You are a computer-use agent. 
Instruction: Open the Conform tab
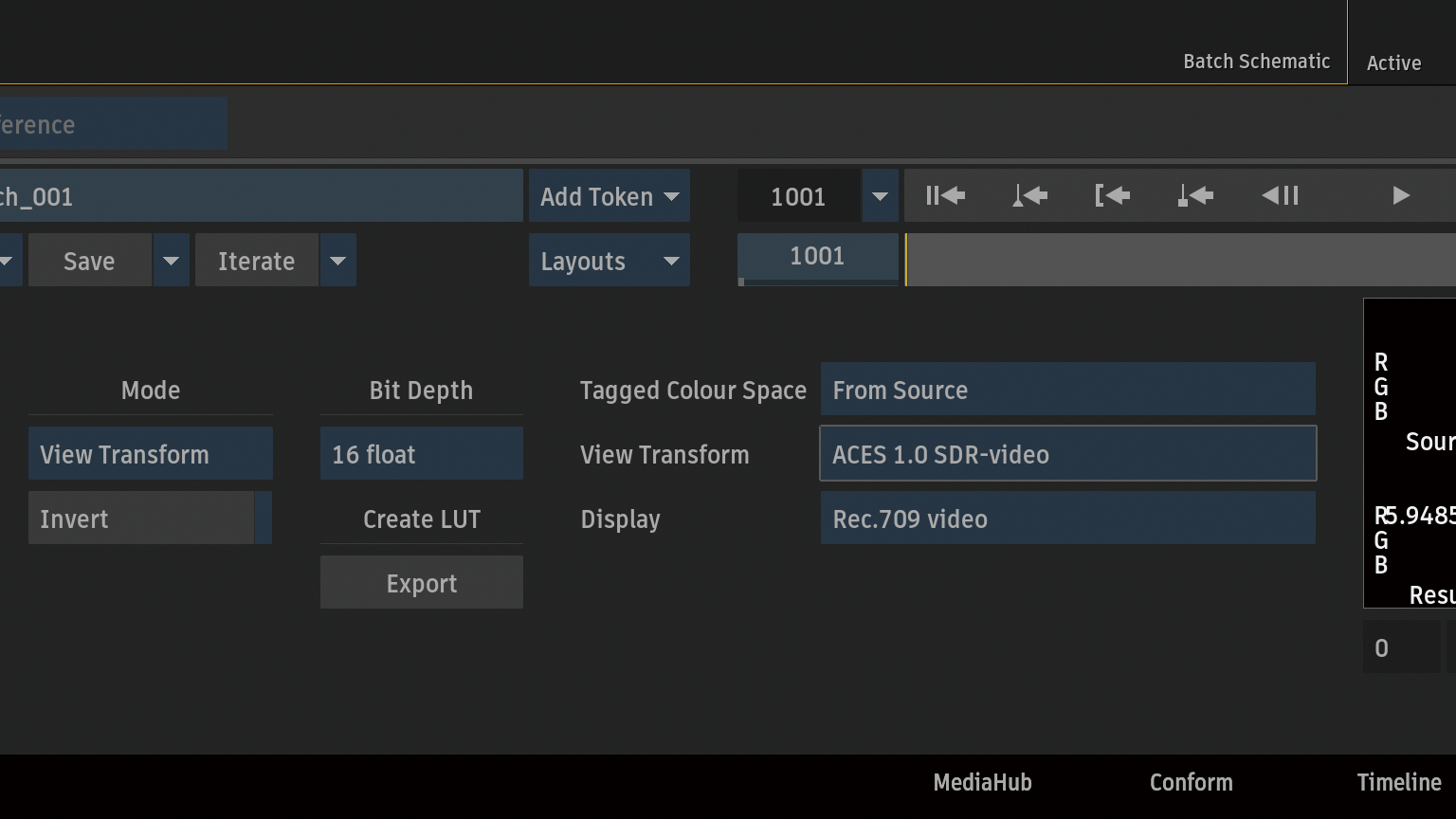1191,782
